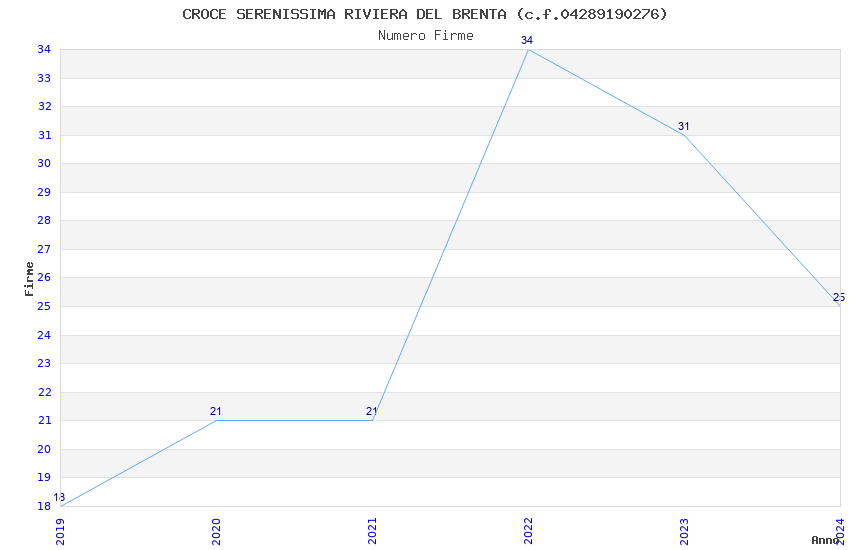This screenshot has height=550, width=850.
Task: Click the 2021 x-axis year label
Action: pos(372,531)
